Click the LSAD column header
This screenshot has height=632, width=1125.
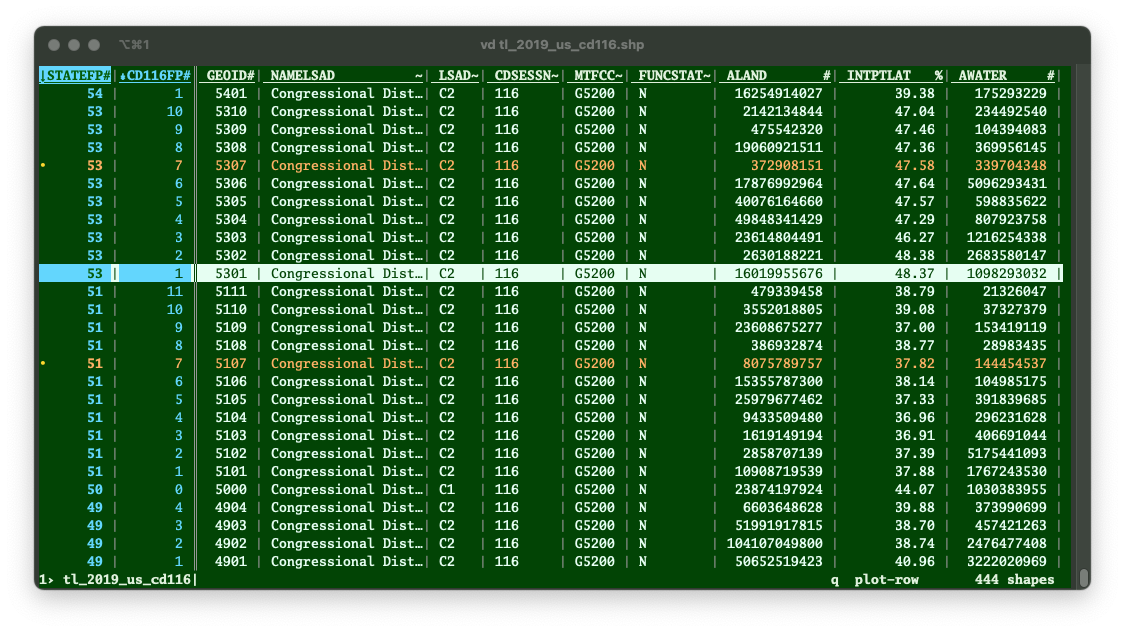(x=454, y=75)
